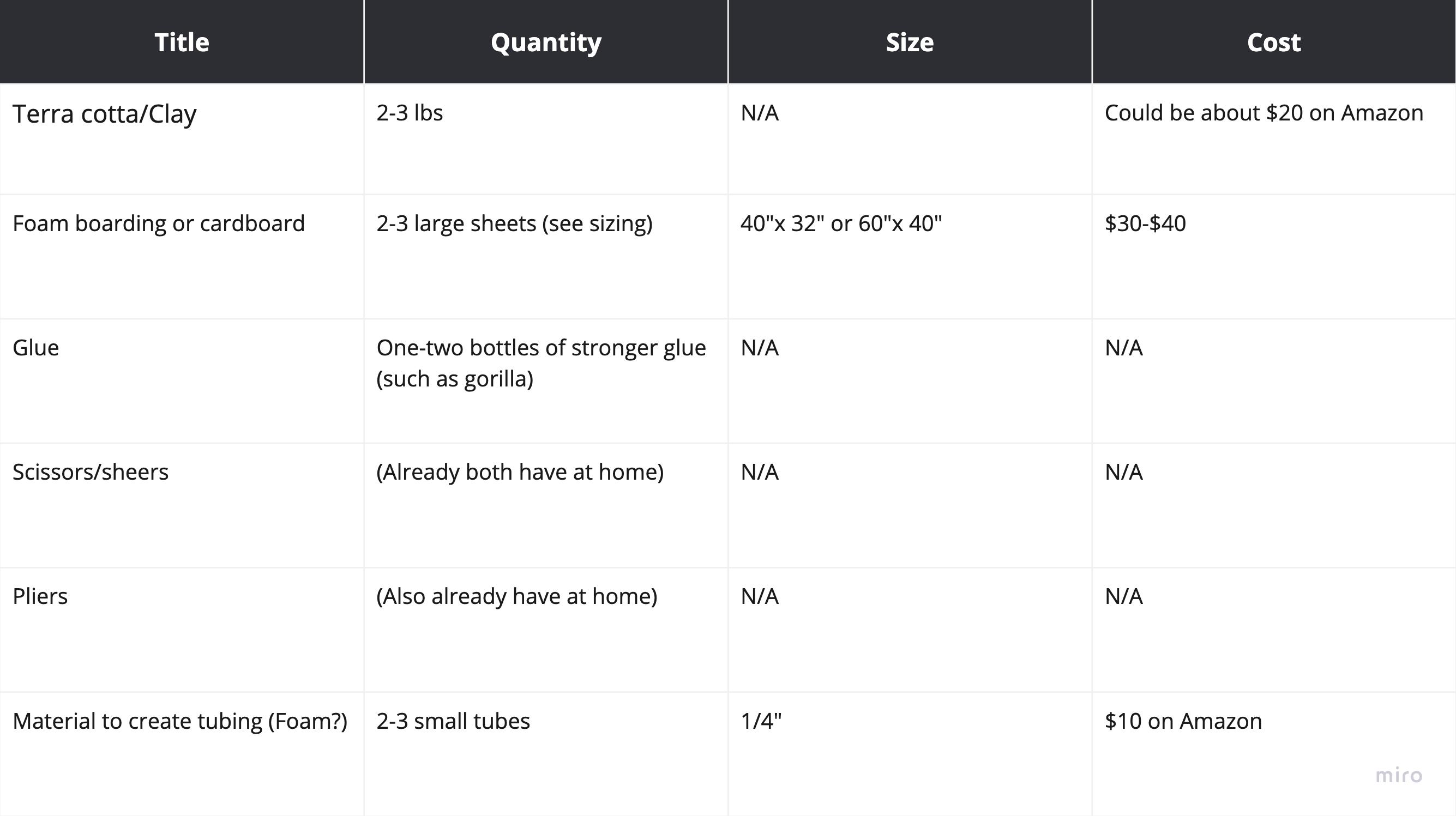Screen dimensions: 1456x816
Task: Click the Pliers title cell
Action: (40, 597)
